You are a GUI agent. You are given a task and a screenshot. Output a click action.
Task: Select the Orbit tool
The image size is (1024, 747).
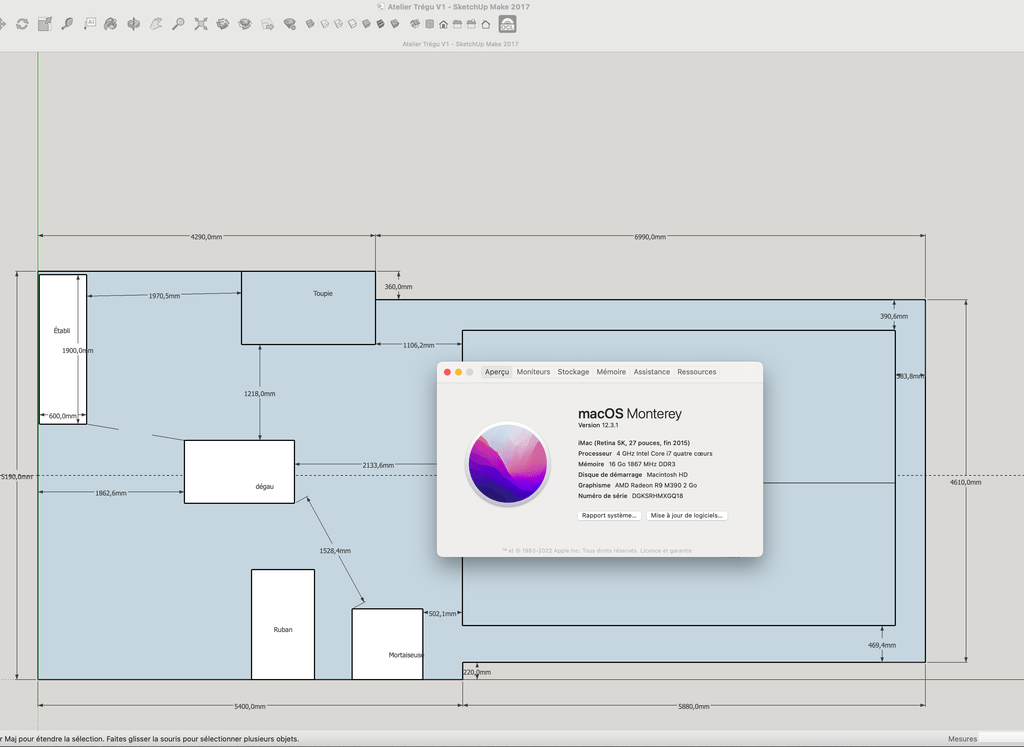133,24
